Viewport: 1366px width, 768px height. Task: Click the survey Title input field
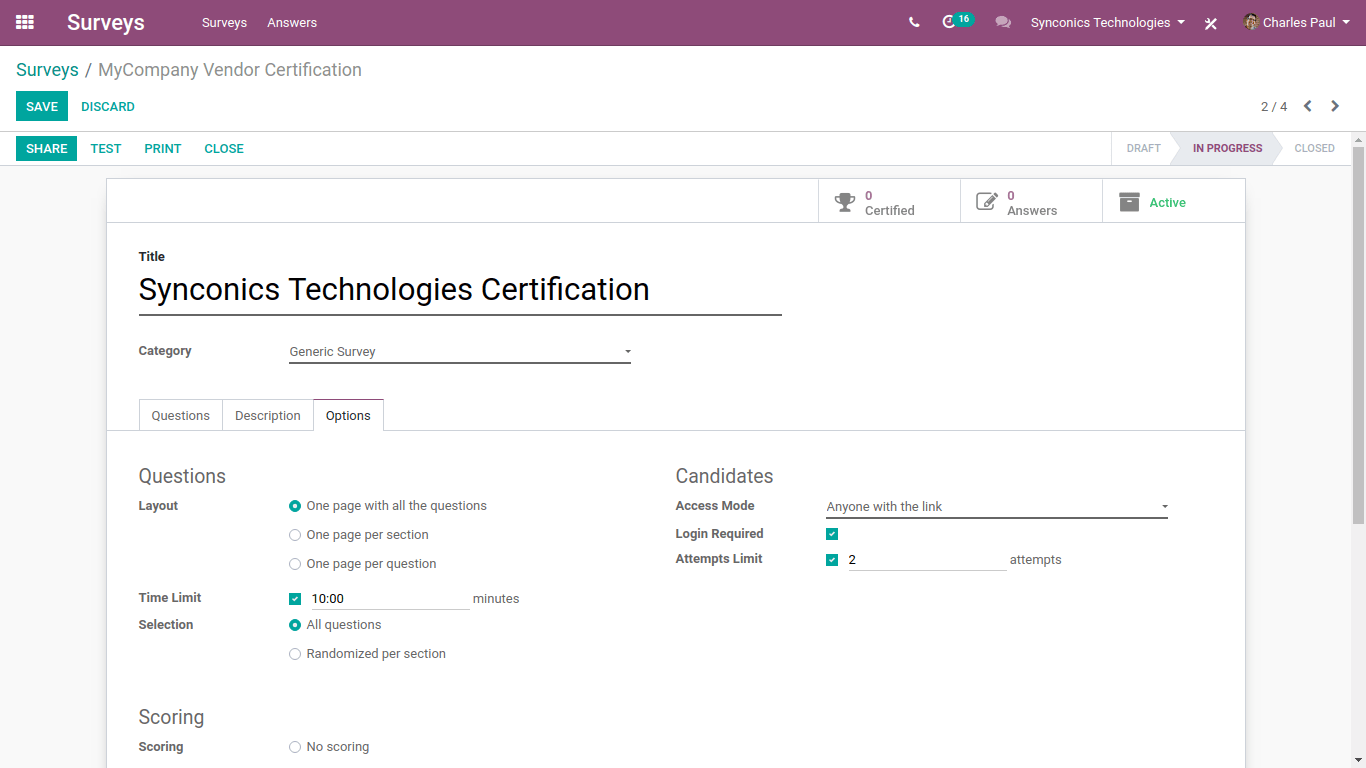460,290
